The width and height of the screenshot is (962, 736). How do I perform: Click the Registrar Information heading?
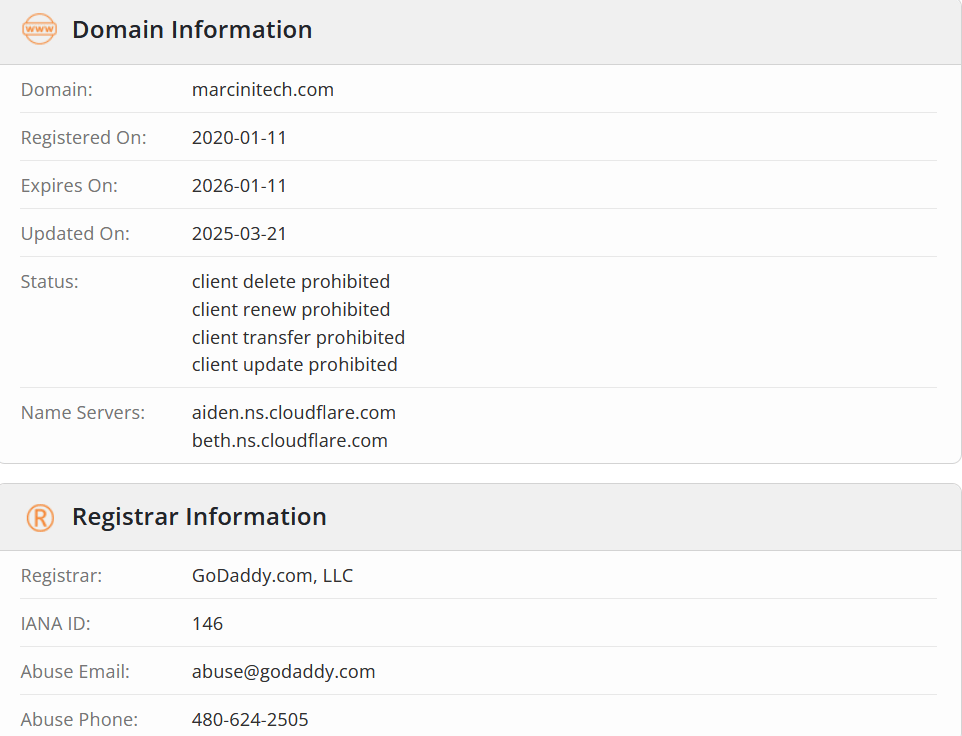(x=199, y=516)
